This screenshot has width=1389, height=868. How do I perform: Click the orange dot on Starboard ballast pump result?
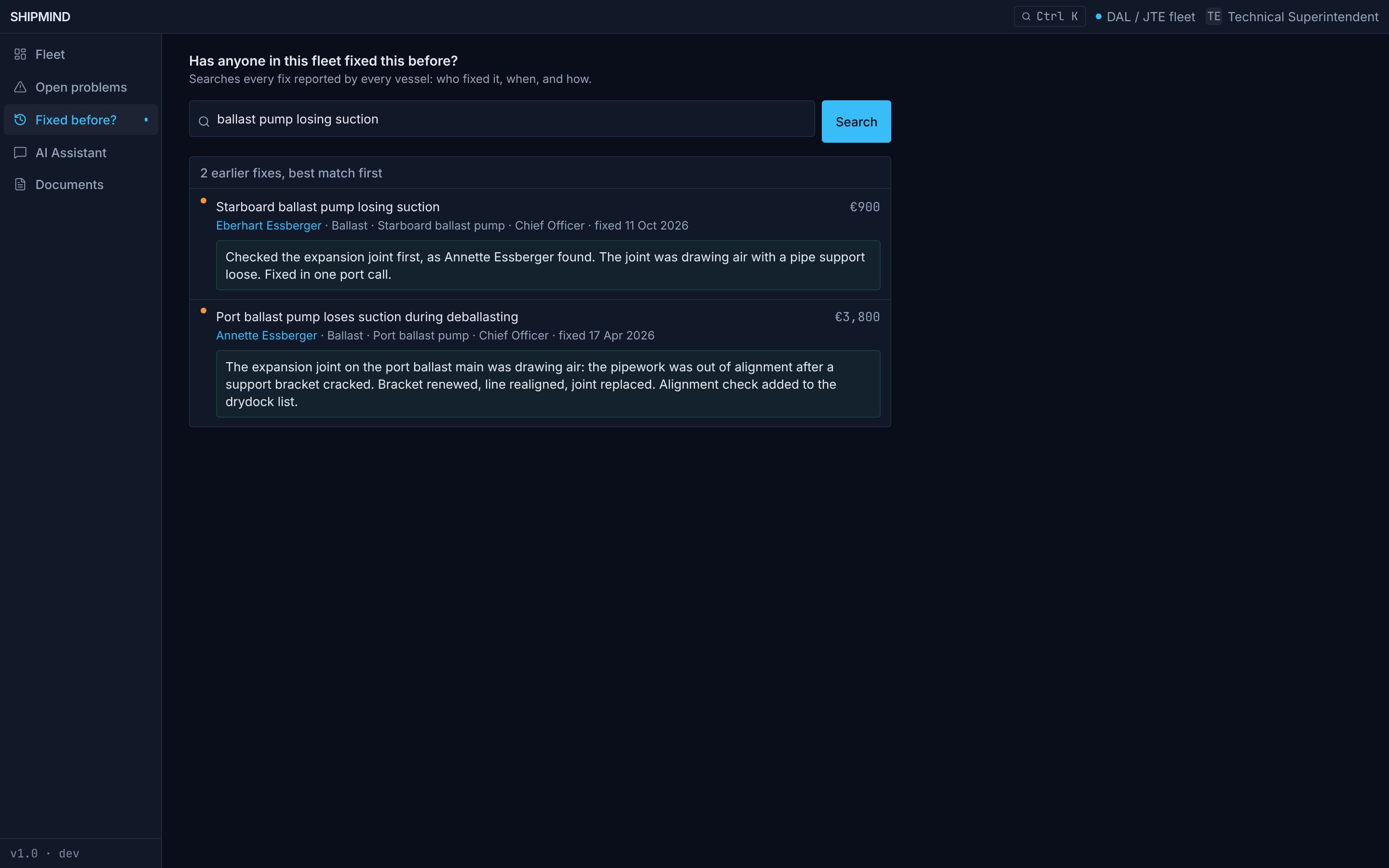pyautogui.click(x=203, y=200)
